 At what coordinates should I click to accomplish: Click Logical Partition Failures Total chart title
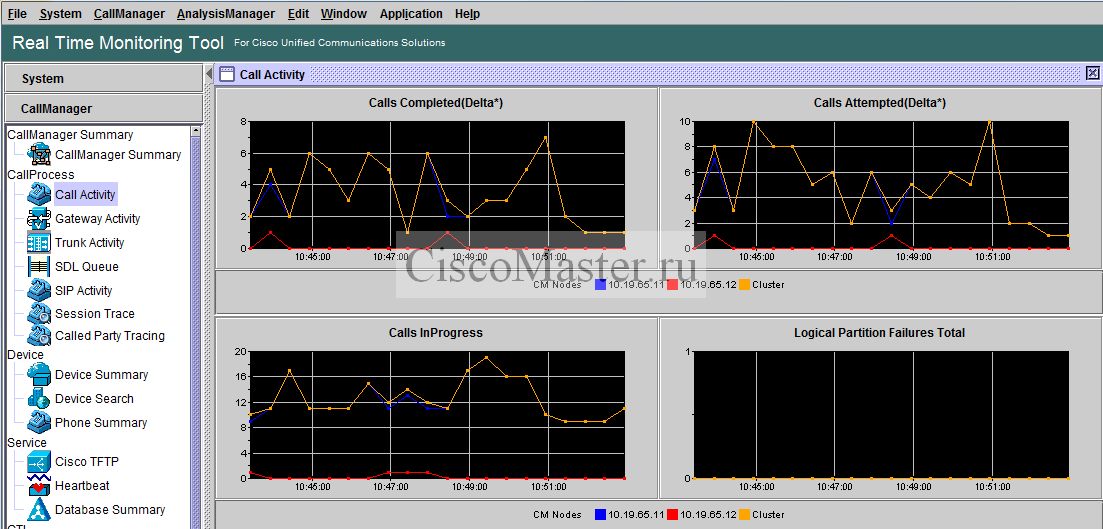pos(879,333)
